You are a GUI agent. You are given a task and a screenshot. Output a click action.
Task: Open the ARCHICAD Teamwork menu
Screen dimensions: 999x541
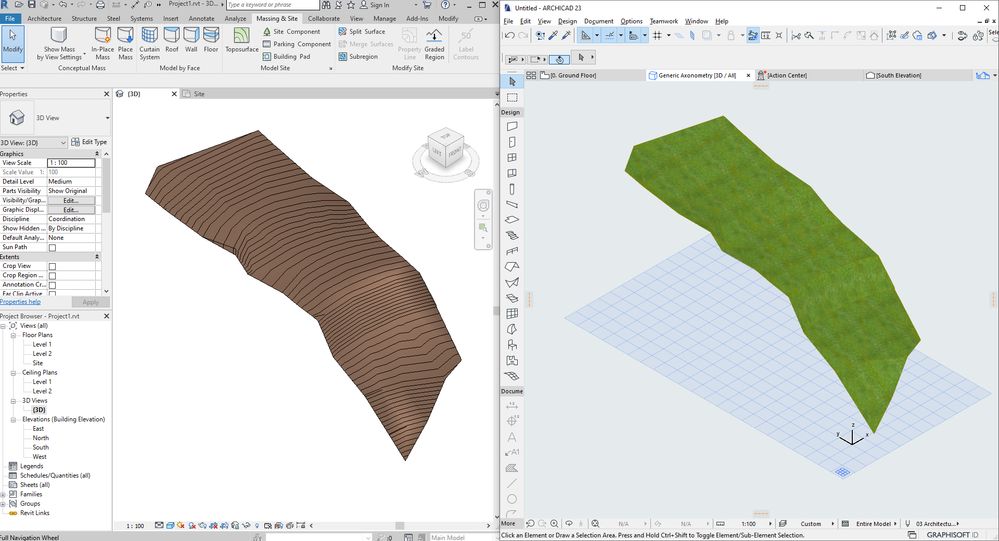tap(663, 21)
